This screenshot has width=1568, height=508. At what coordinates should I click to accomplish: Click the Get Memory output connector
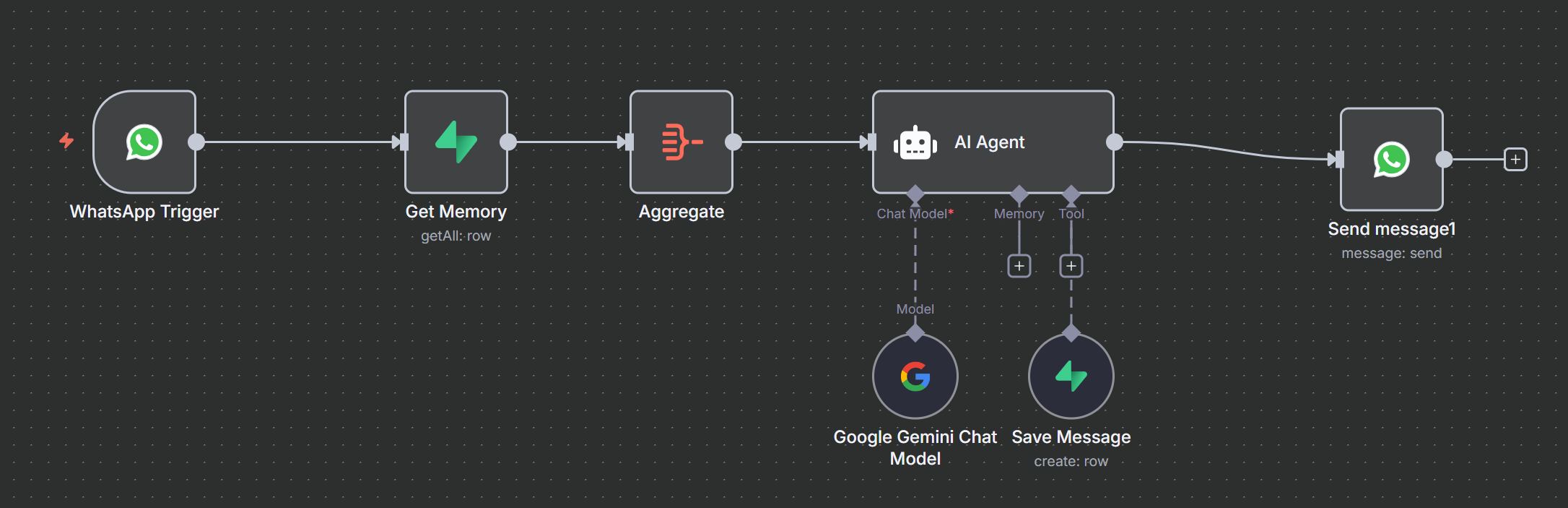[x=508, y=142]
